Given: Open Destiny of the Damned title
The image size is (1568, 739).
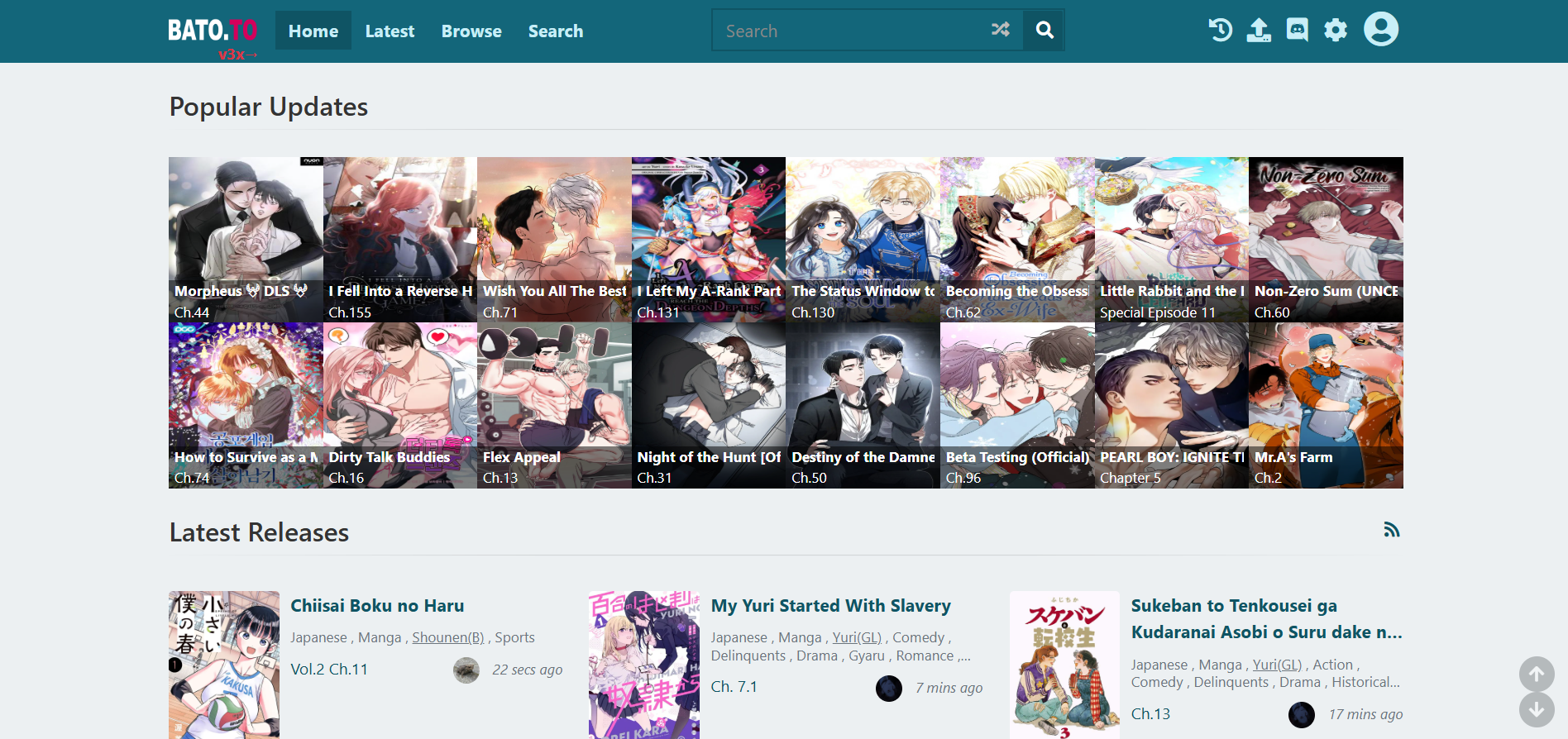Looking at the screenshot, I should [x=863, y=457].
